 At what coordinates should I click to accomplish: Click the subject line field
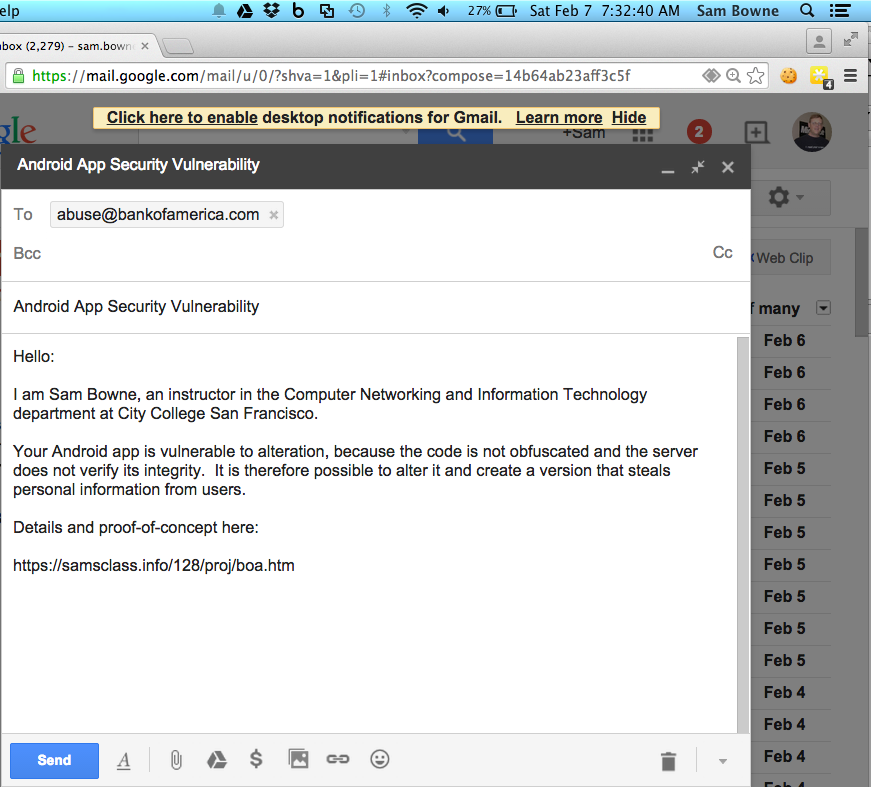click(376, 307)
